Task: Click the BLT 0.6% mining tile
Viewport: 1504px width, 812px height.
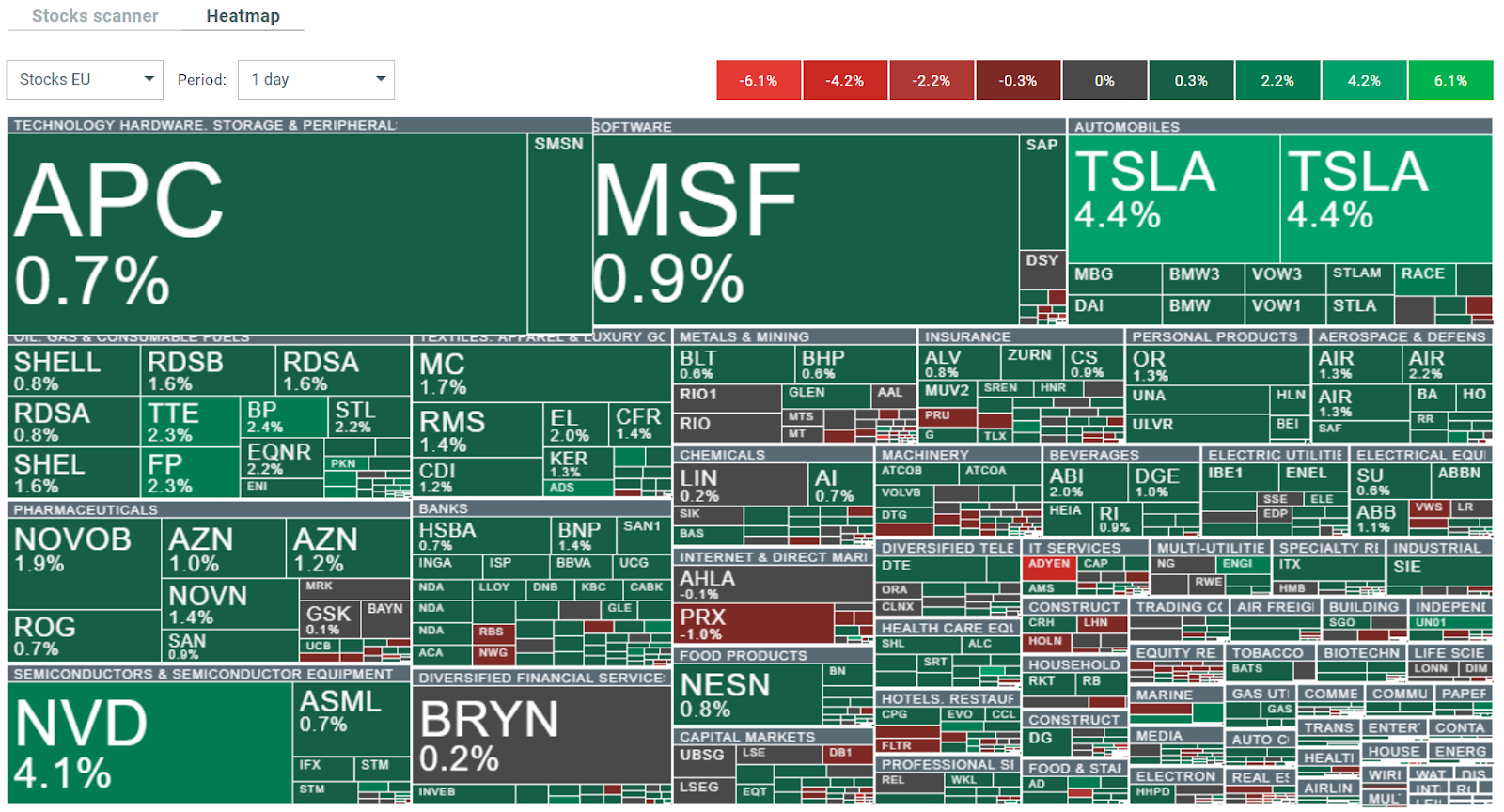Action: pos(734,364)
